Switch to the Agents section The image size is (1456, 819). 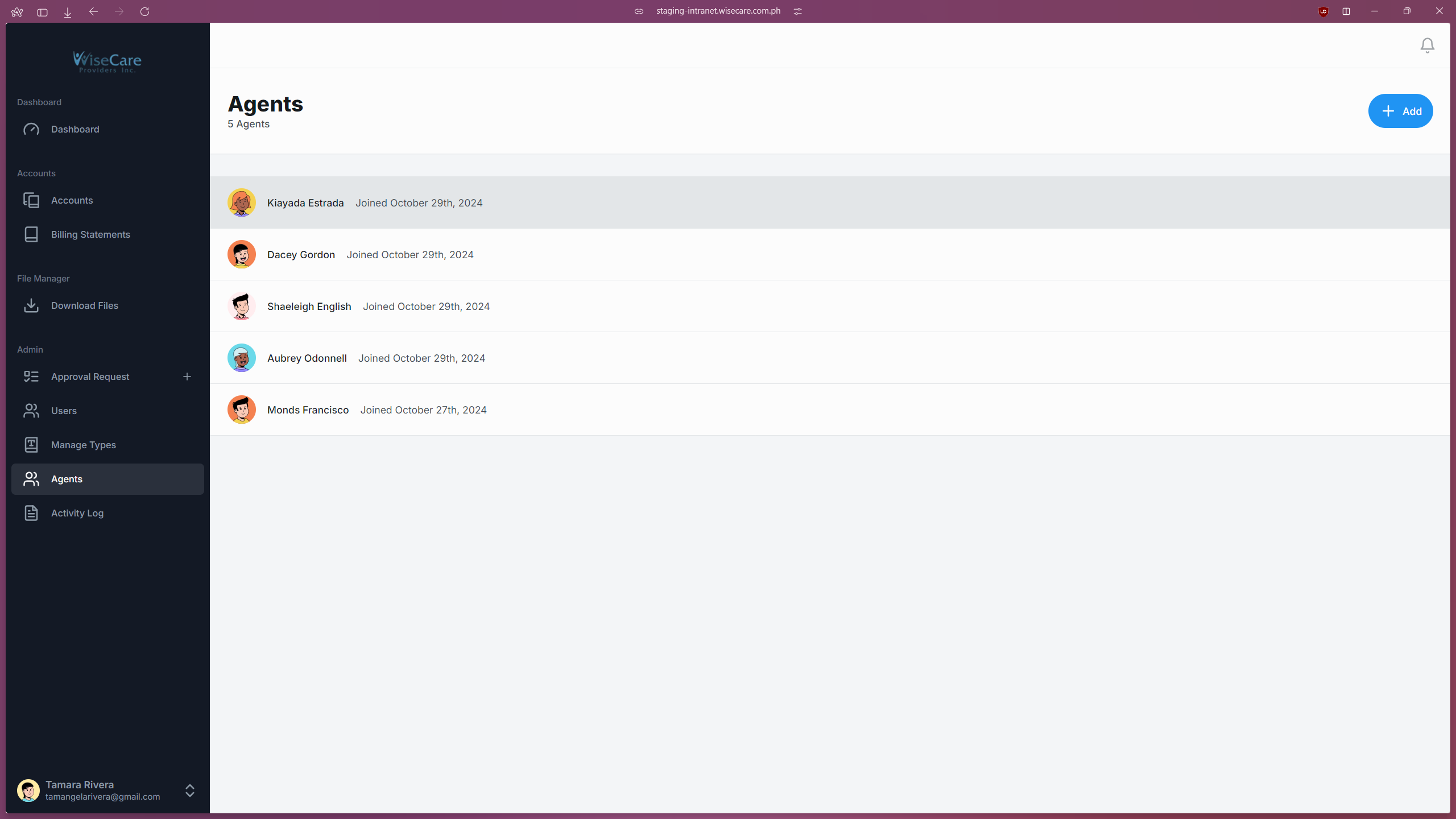pyautogui.click(x=66, y=479)
